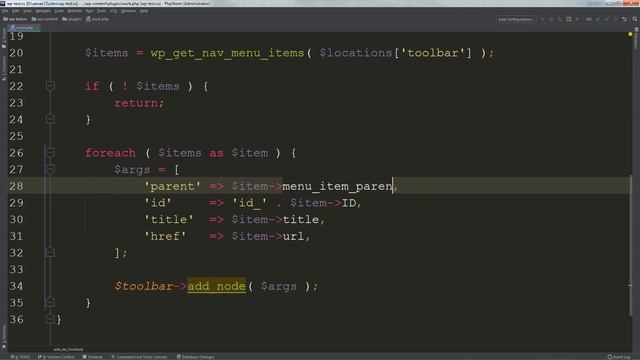Open the Version Control tool window
This screenshot has height=360, width=640.
[56, 357]
